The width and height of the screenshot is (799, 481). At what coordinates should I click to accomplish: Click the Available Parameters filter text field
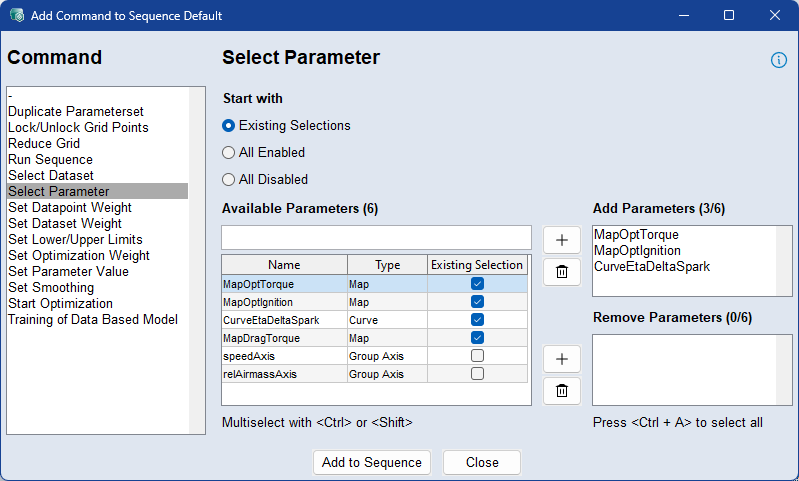[x=376, y=237]
